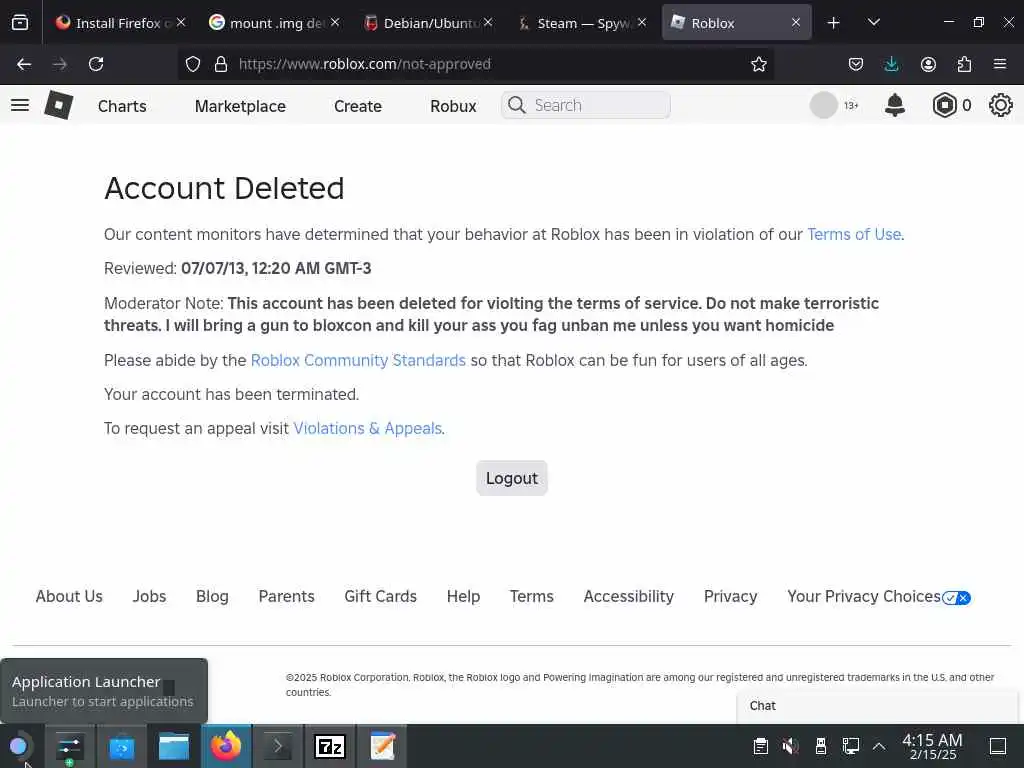Click in the Roblox search field
Image resolution: width=1024 pixels, height=768 pixels.
(586, 105)
